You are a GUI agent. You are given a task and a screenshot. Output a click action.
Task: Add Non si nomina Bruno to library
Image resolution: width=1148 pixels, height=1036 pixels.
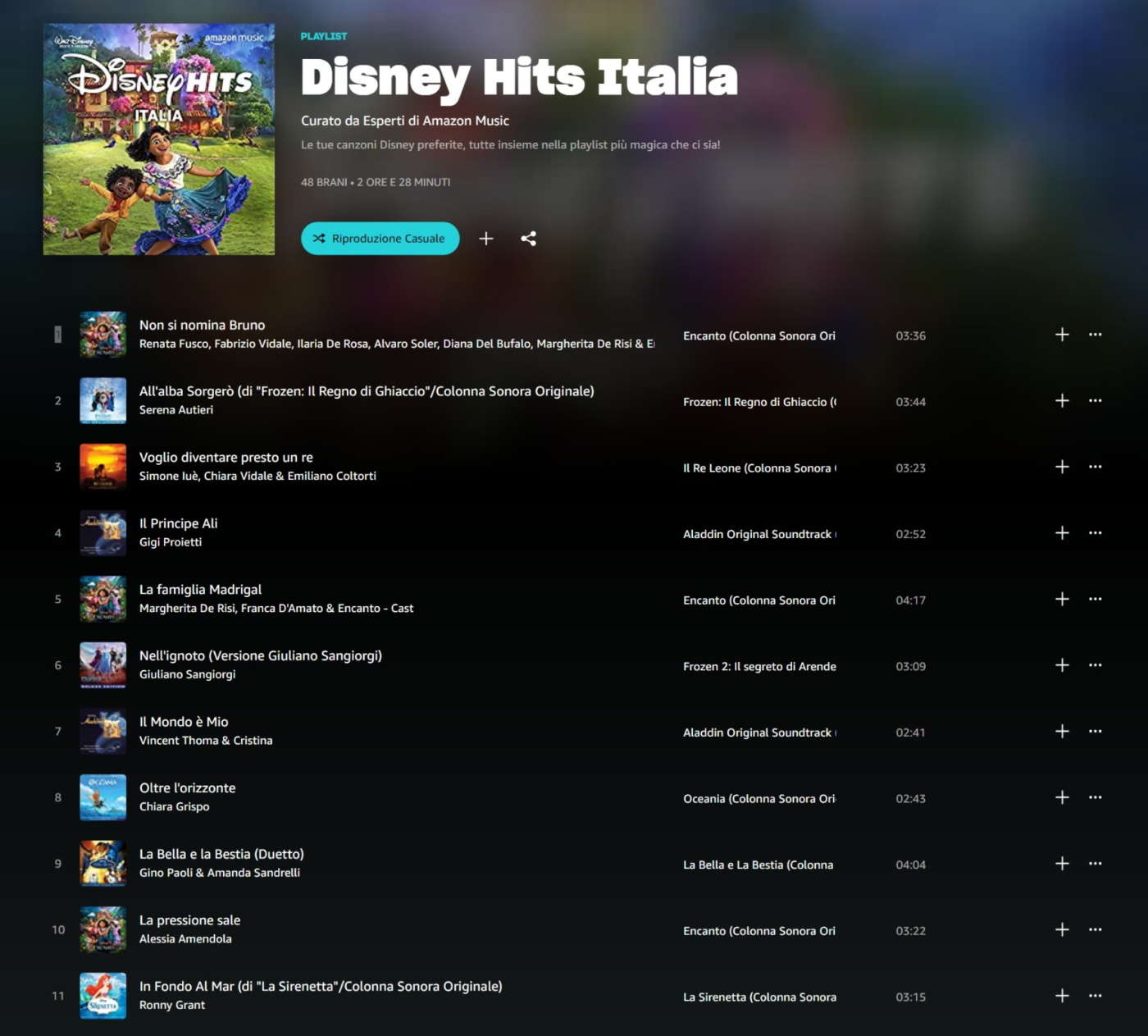pyautogui.click(x=1062, y=335)
